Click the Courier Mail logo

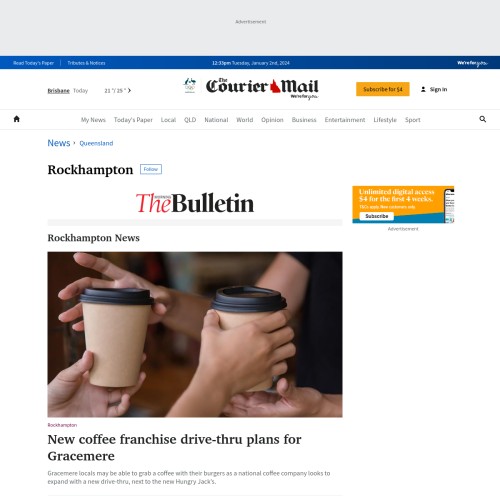pyautogui.click(x=262, y=88)
